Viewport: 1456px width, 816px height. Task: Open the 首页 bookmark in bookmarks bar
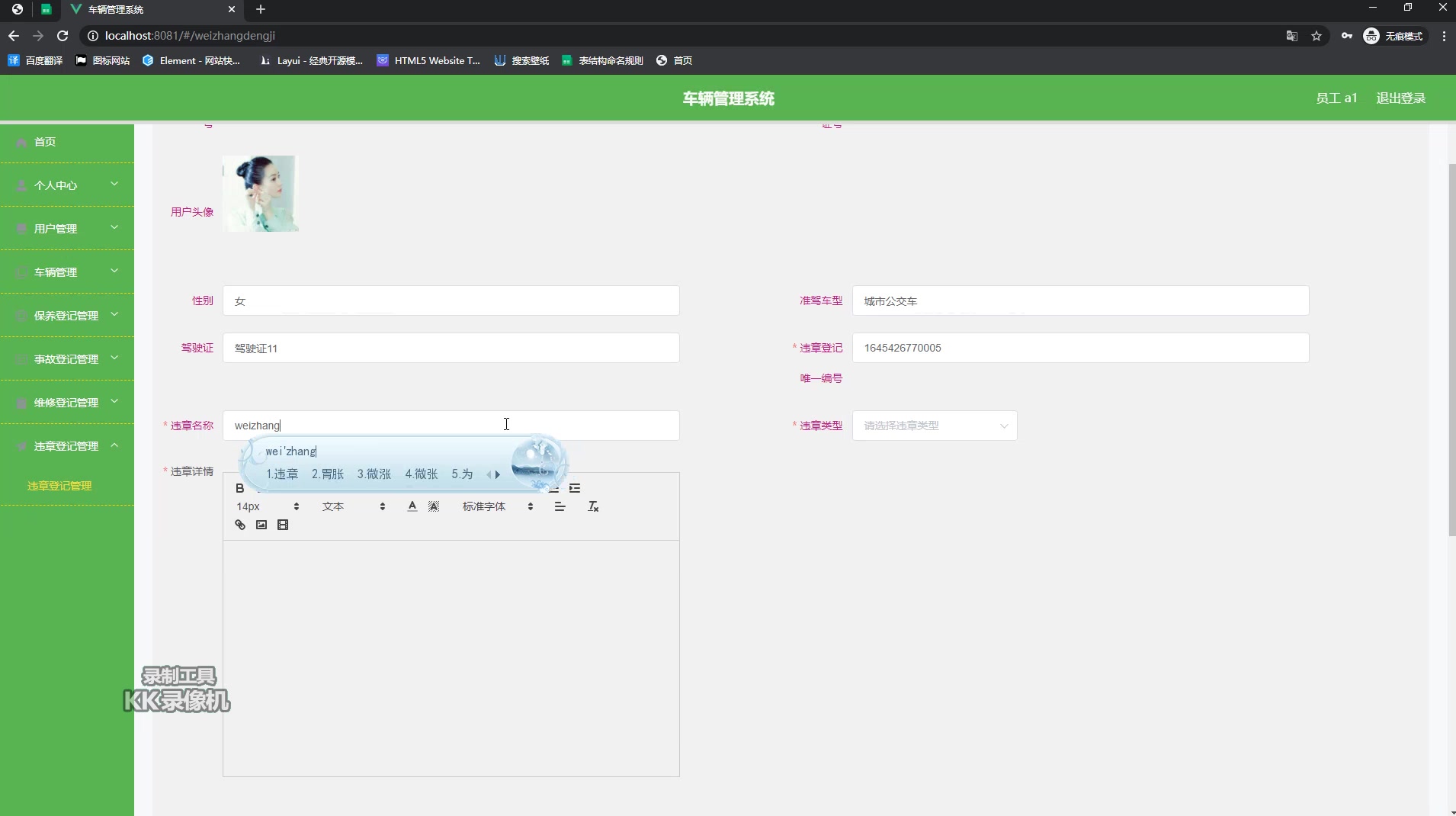[675, 60]
